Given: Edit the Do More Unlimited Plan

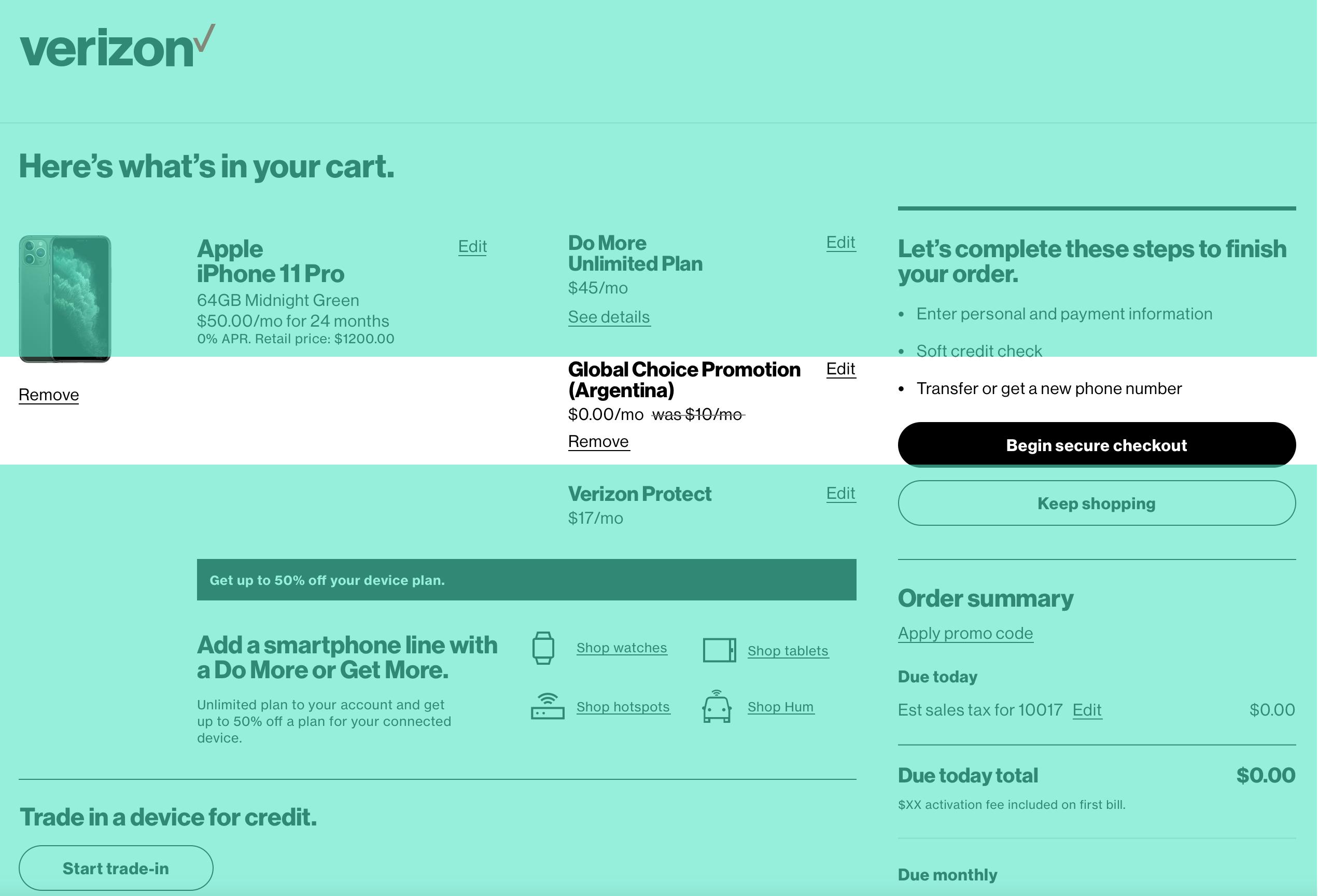Looking at the screenshot, I should point(840,242).
